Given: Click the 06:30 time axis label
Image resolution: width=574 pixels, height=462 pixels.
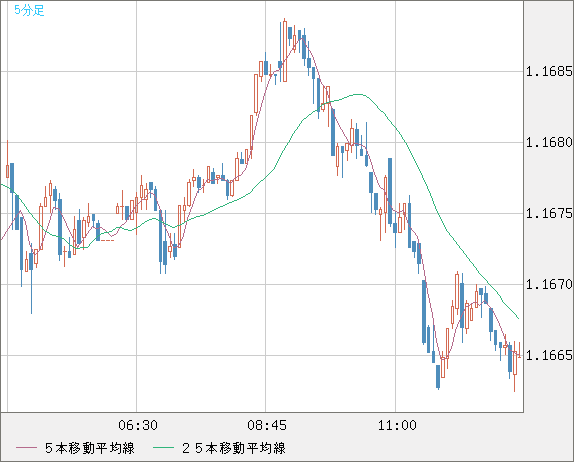Looking at the screenshot, I should coord(138,425).
